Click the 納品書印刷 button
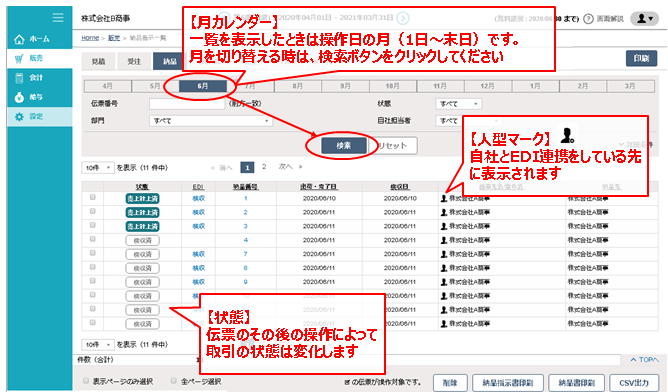The height and width of the screenshot is (392, 668). coord(577,383)
